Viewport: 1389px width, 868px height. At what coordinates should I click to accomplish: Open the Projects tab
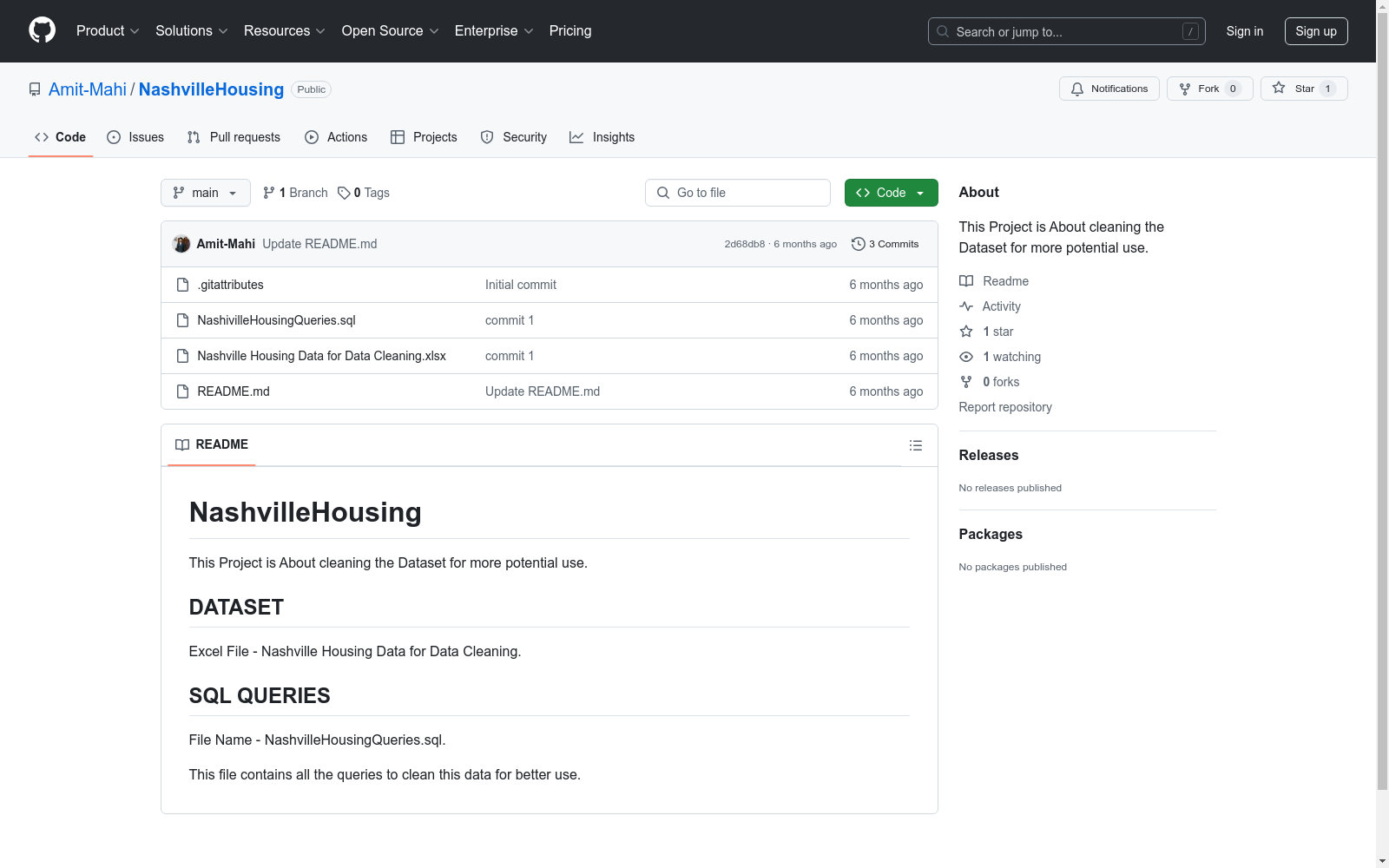424,137
